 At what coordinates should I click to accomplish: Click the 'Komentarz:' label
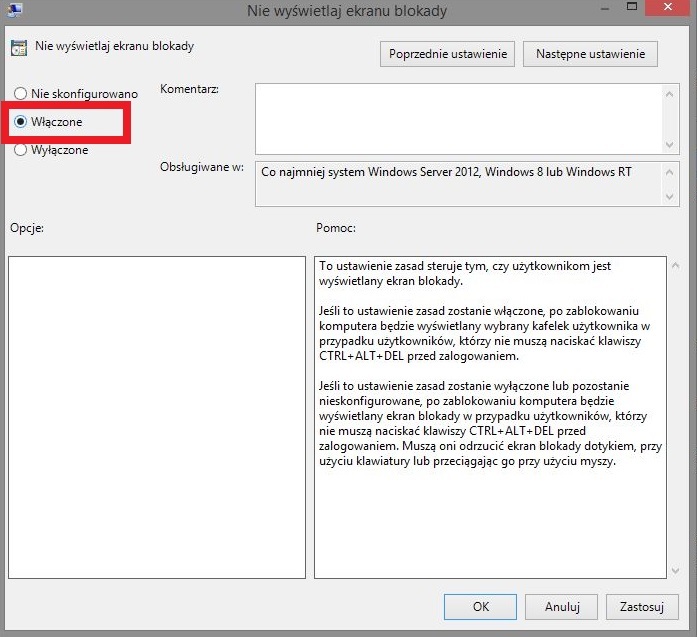pyautogui.click(x=189, y=89)
